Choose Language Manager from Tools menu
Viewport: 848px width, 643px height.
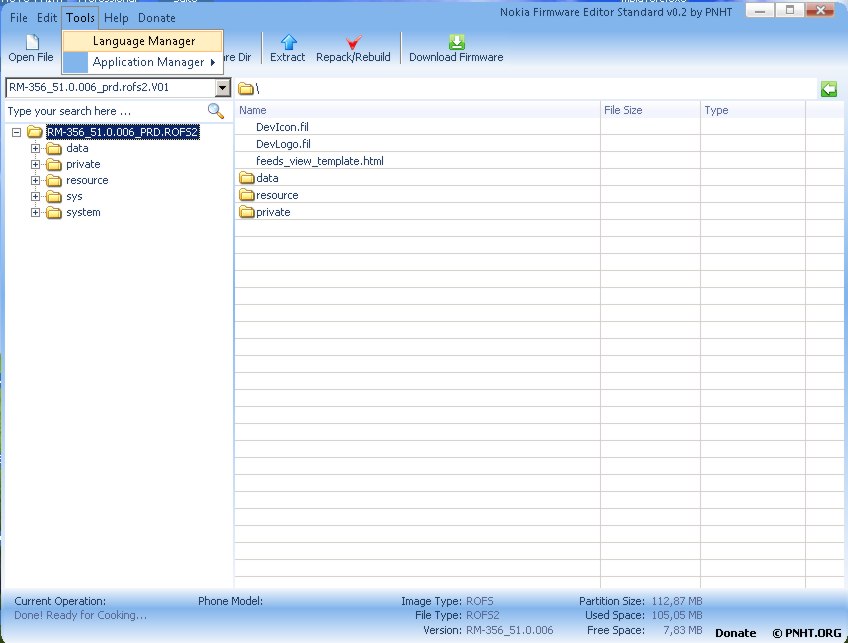(x=143, y=41)
